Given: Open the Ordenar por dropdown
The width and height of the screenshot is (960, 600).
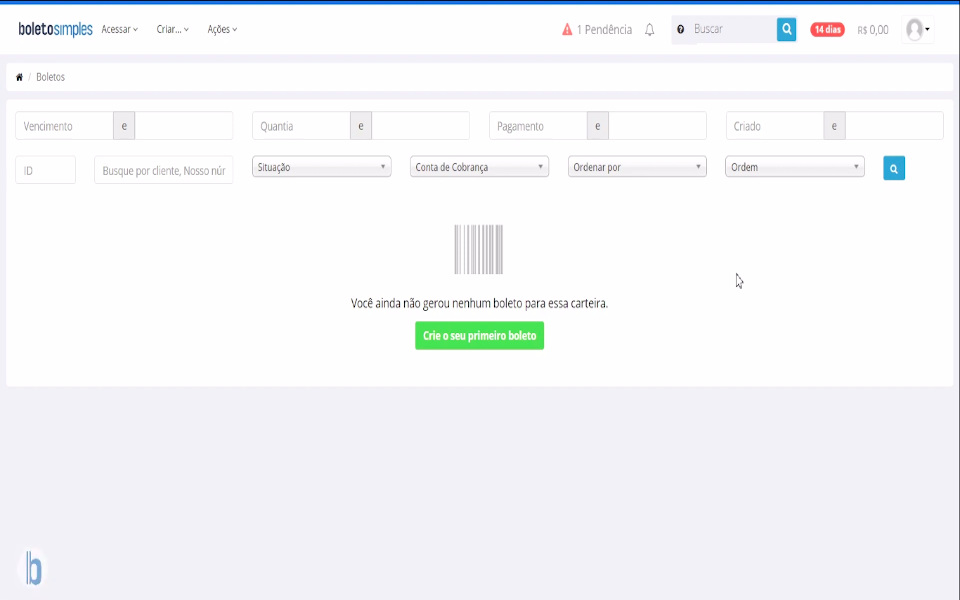Looking at the screenshot, I should pos(636,166).
